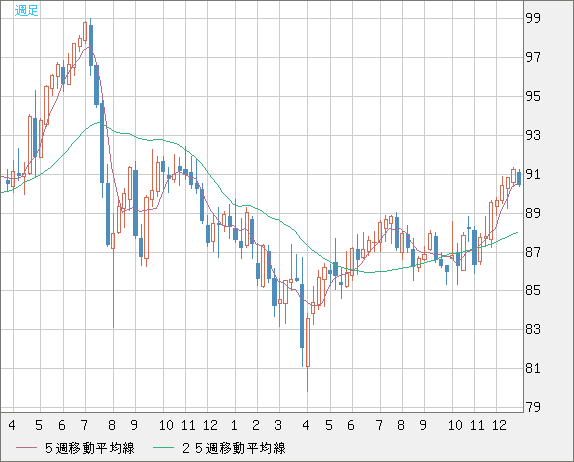Image resolution: width=574 pixels, height=462 pixels.
Task: Click the 83 price axis label
Action: pos(533,329)
